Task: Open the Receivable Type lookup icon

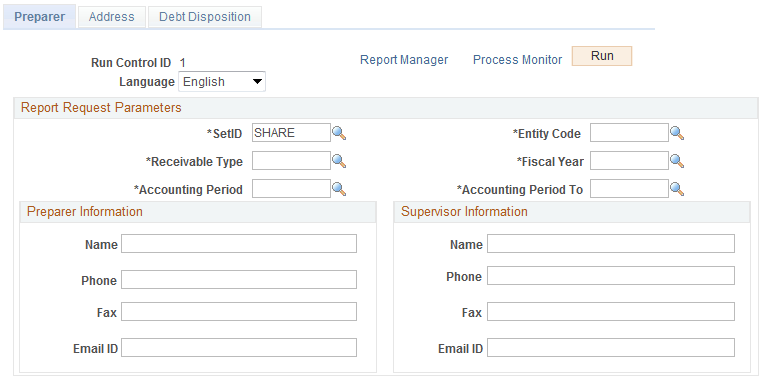Action: [x=339, y=161]
